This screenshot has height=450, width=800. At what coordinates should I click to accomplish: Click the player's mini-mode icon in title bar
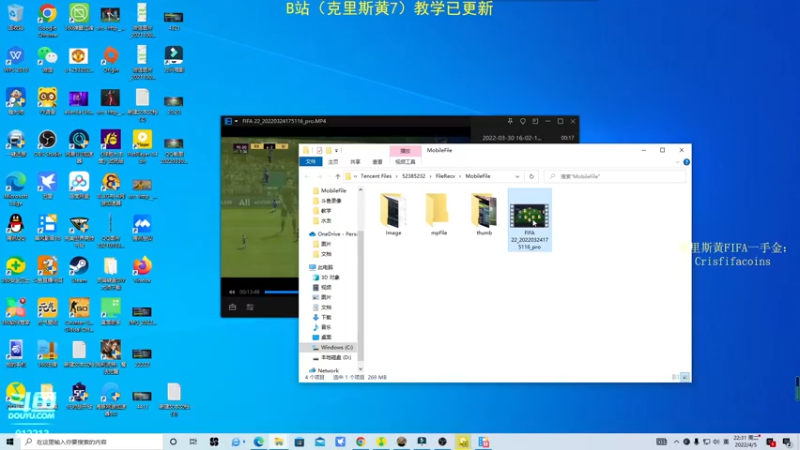point(535,121)
